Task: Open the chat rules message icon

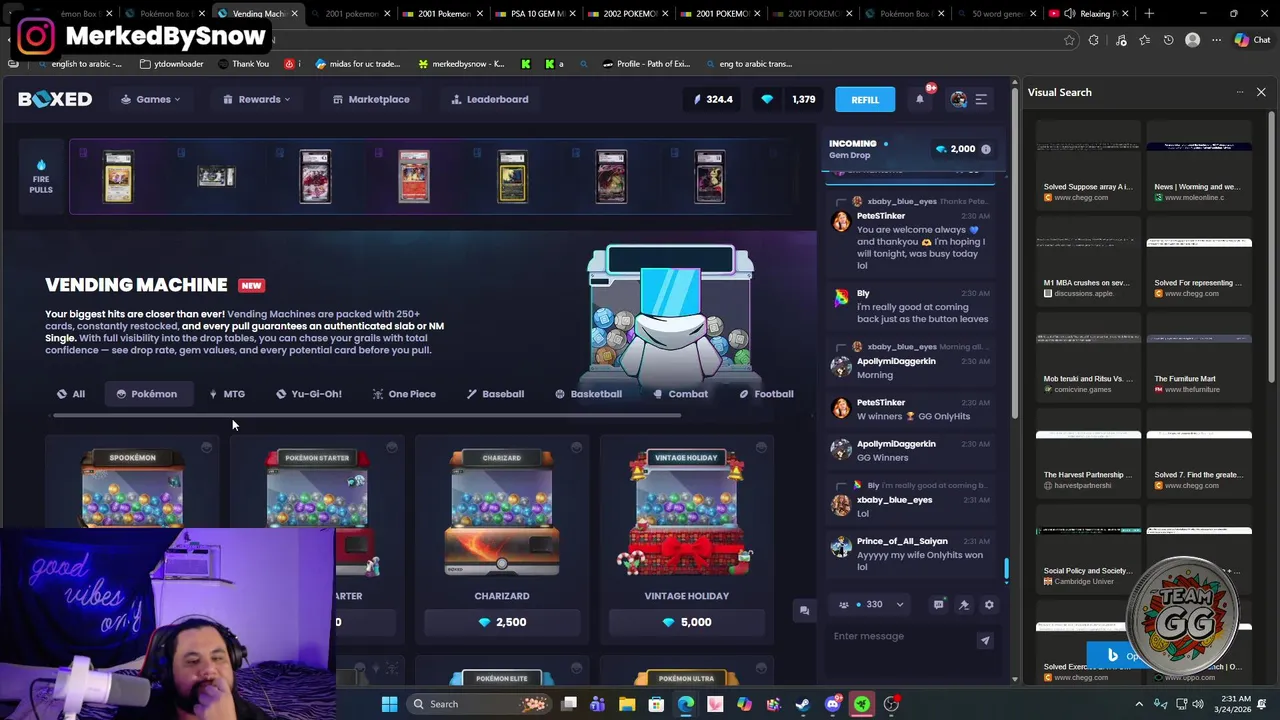Action: pos(938,604)
